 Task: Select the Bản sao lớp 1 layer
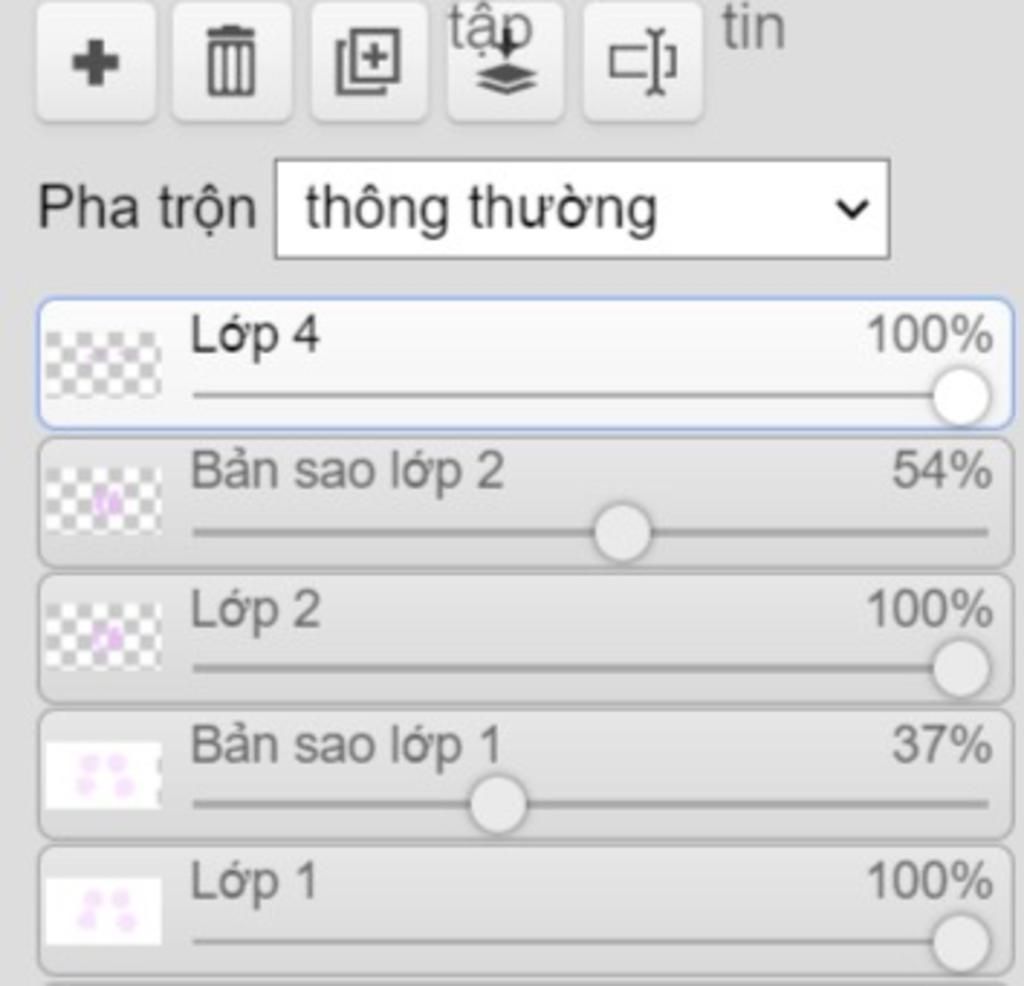526,774
